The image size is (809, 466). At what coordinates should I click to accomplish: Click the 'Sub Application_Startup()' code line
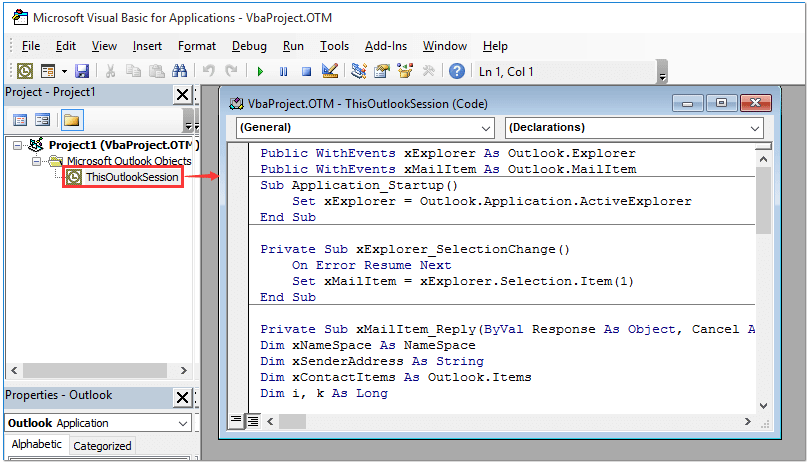click(359, 185)
